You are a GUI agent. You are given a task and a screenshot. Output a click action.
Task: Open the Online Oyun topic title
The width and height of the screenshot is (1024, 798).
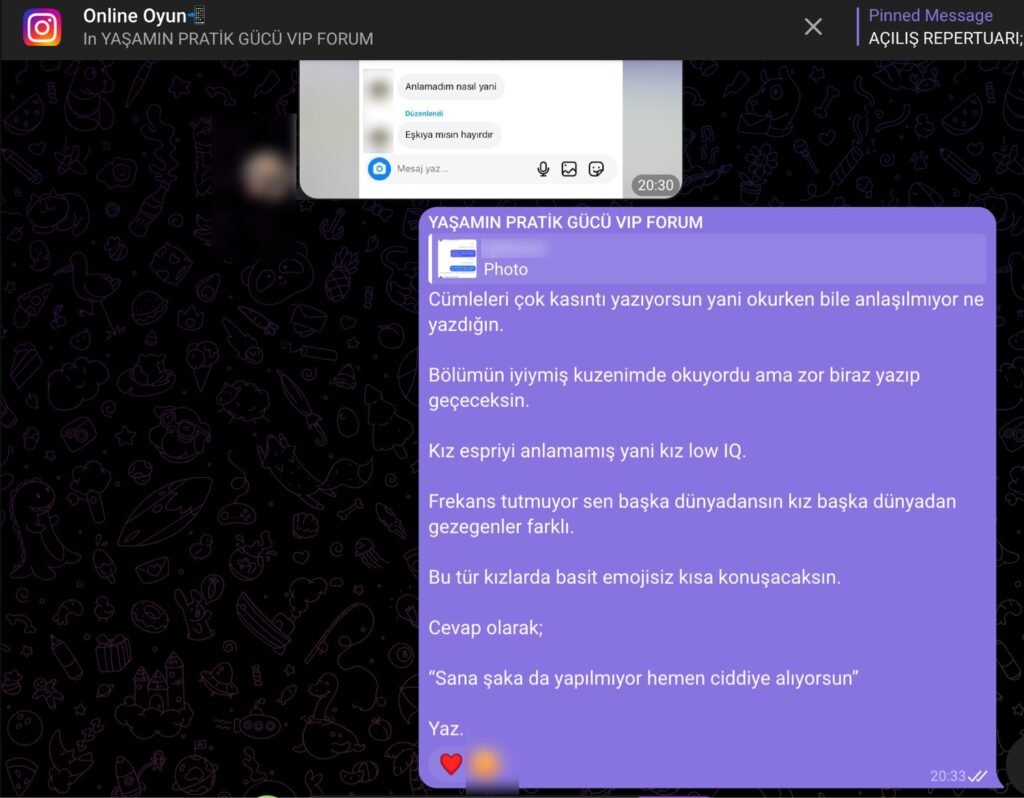[x=144, y=16]
